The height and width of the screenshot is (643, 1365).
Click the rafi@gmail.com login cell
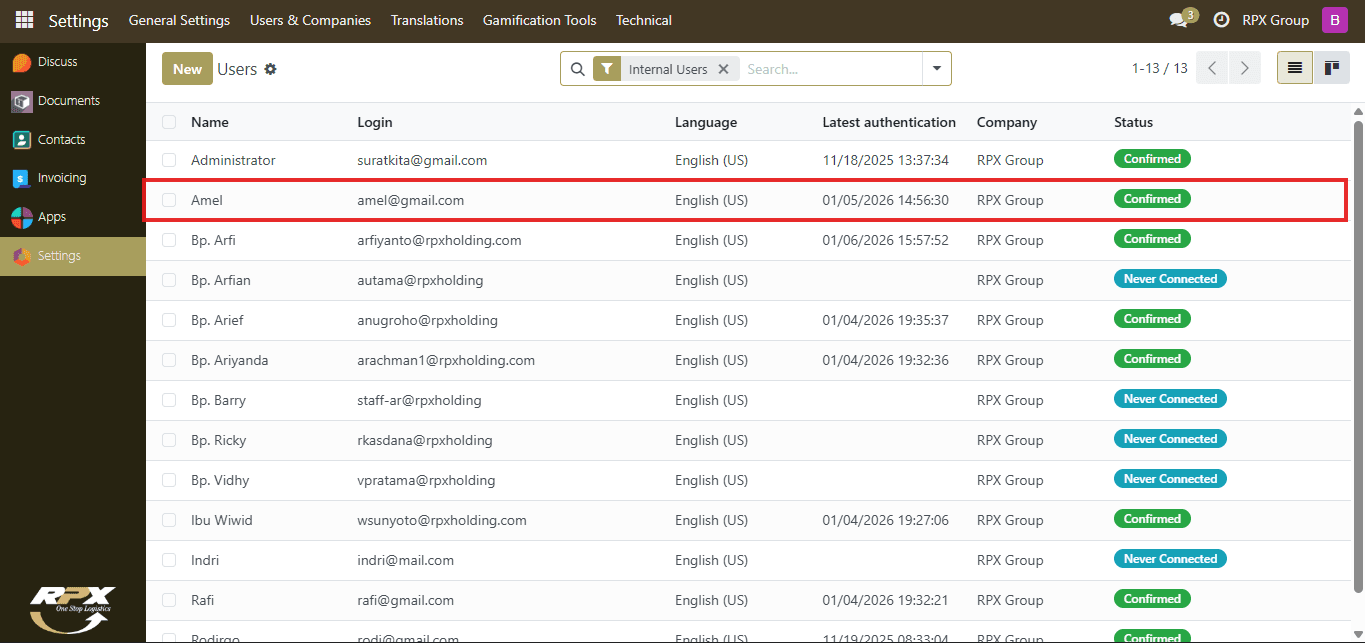[x=406, y=600]
